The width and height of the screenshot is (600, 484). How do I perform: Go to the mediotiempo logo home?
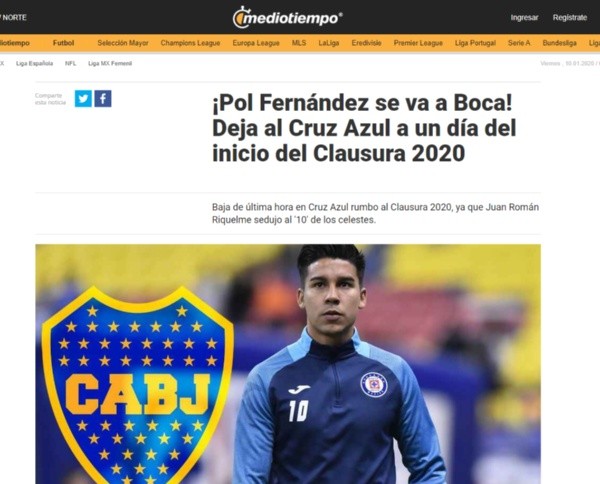coord(288,18)
